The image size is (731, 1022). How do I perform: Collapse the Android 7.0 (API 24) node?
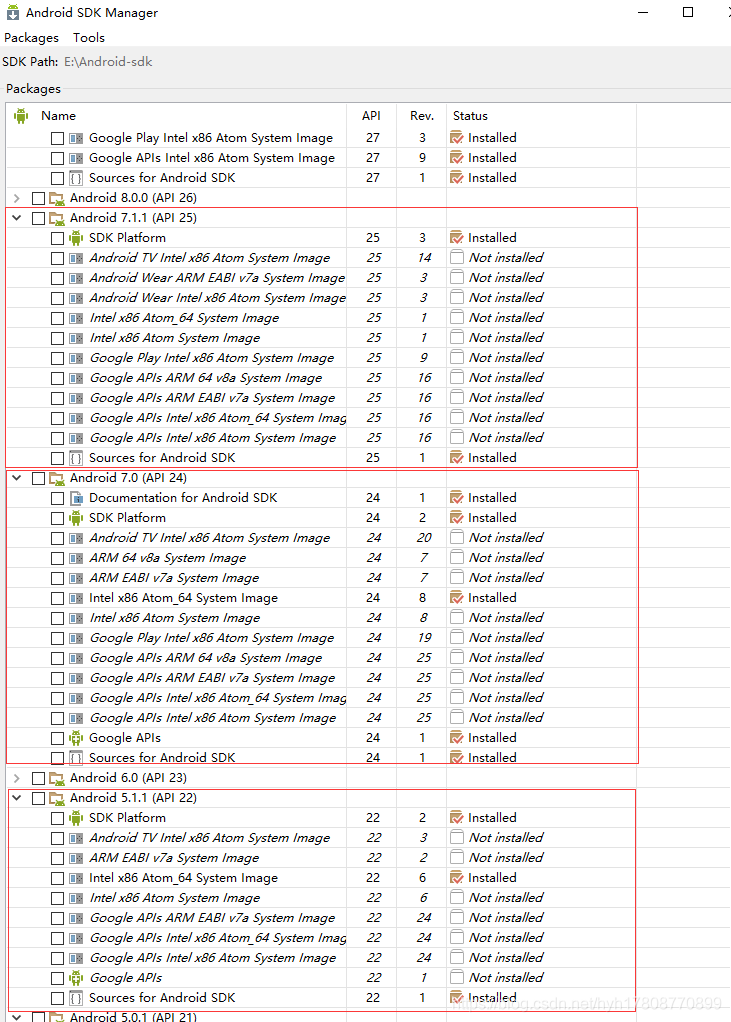(x=17, y=478)
